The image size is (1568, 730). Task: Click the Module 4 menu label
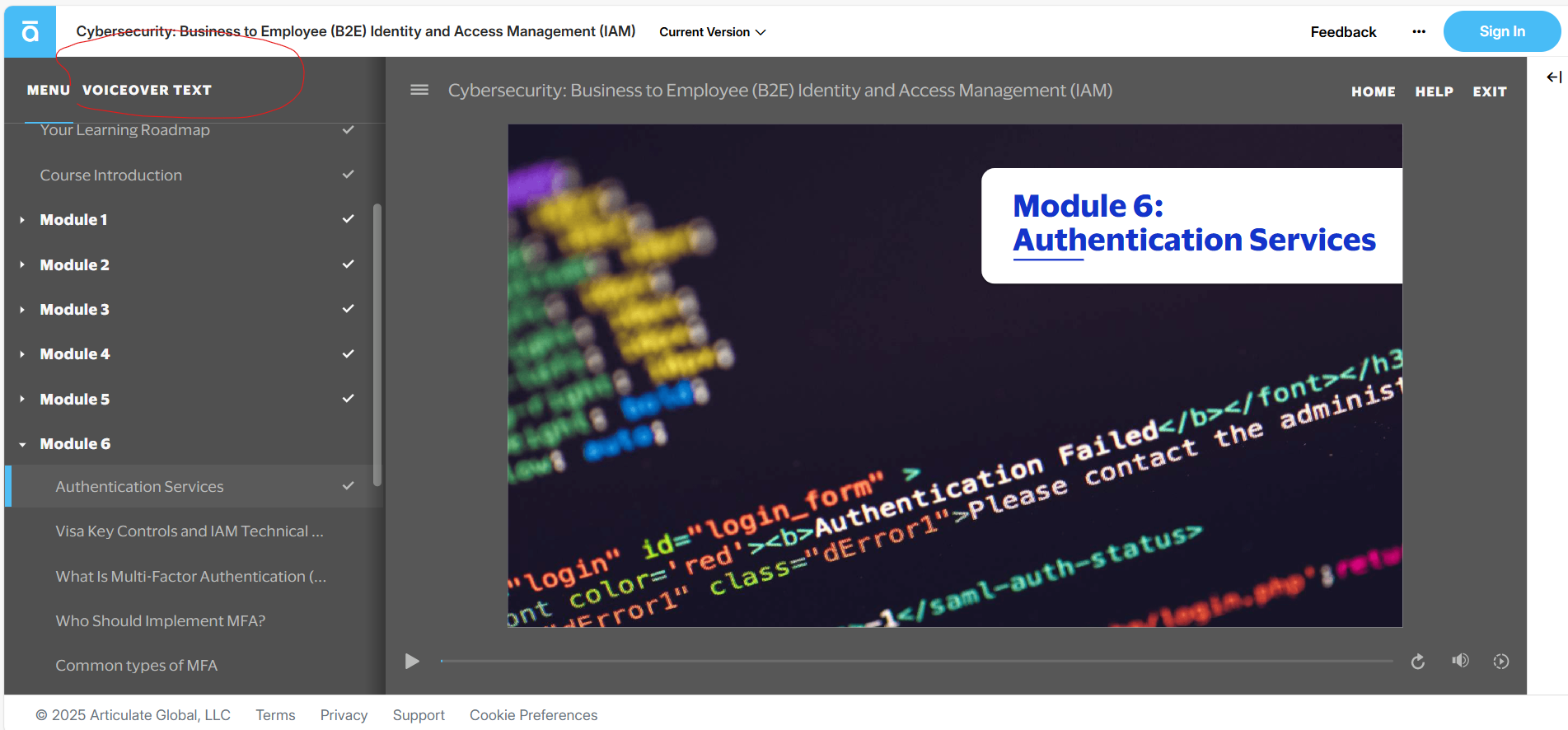point(75,354)
